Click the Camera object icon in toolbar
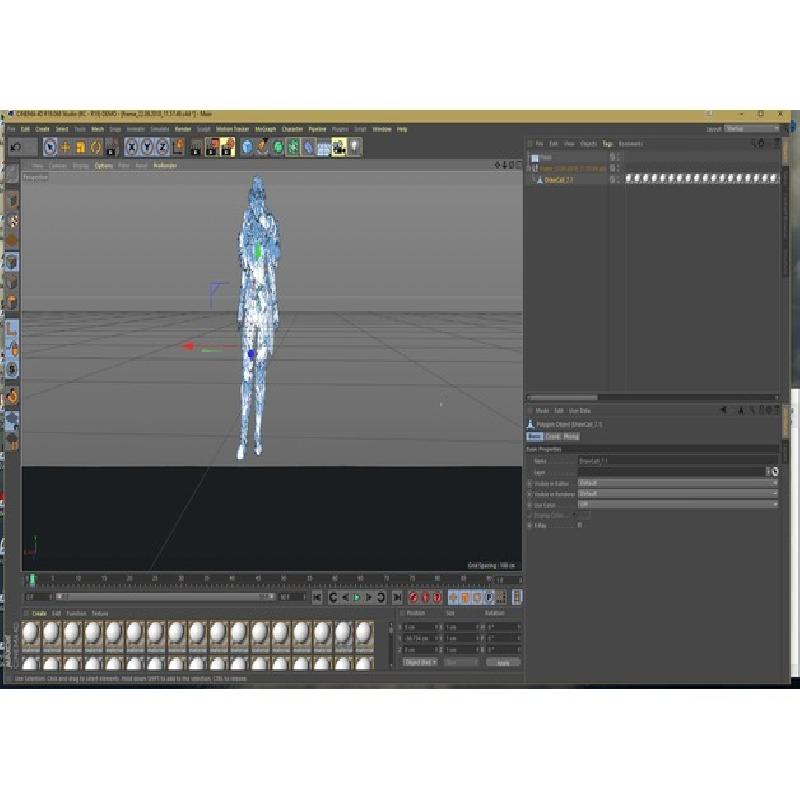This screenshot has width=800, height=800. [x=339, y=147]
